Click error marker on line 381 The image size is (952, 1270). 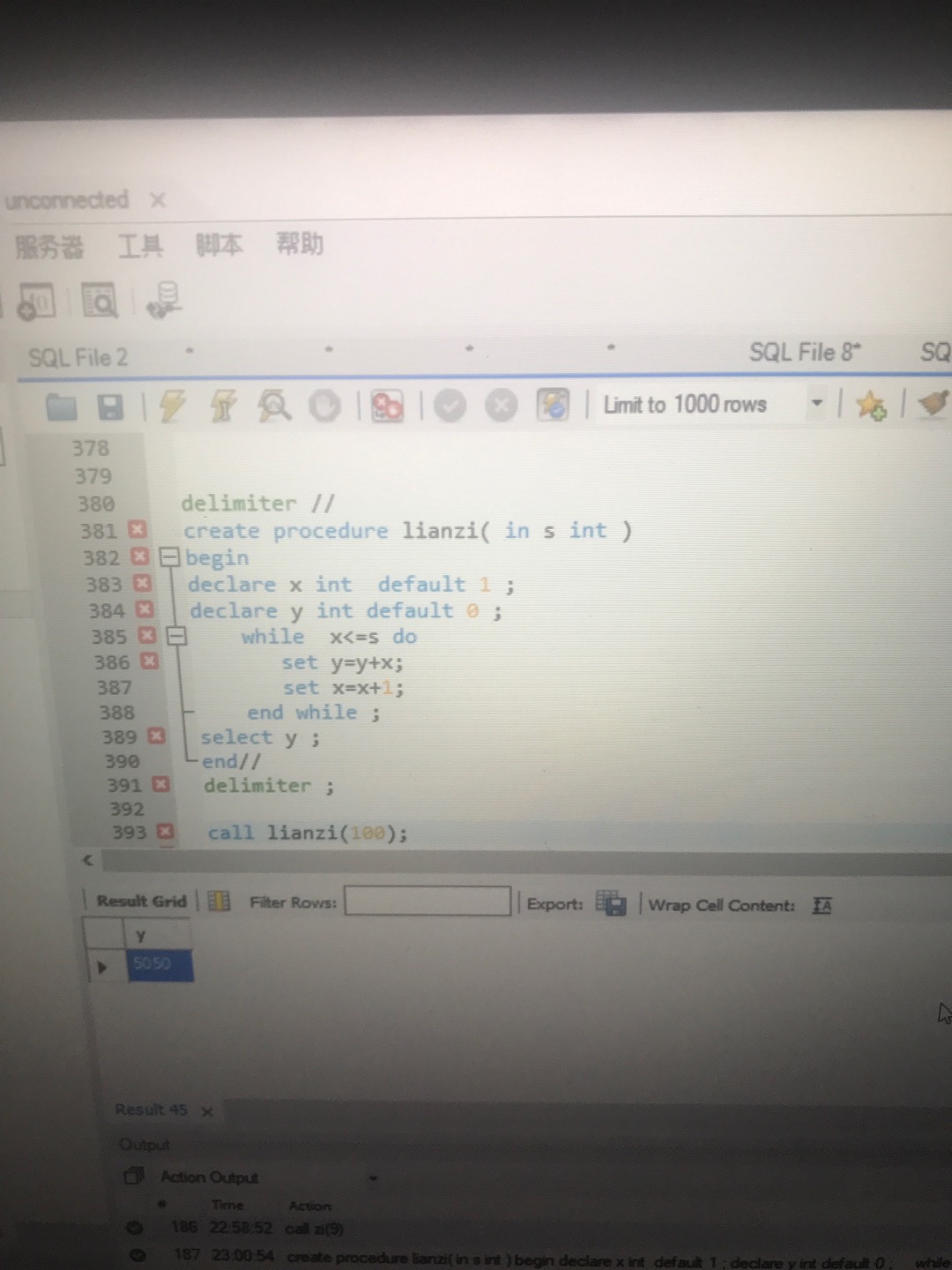click(x=137, y=529)
